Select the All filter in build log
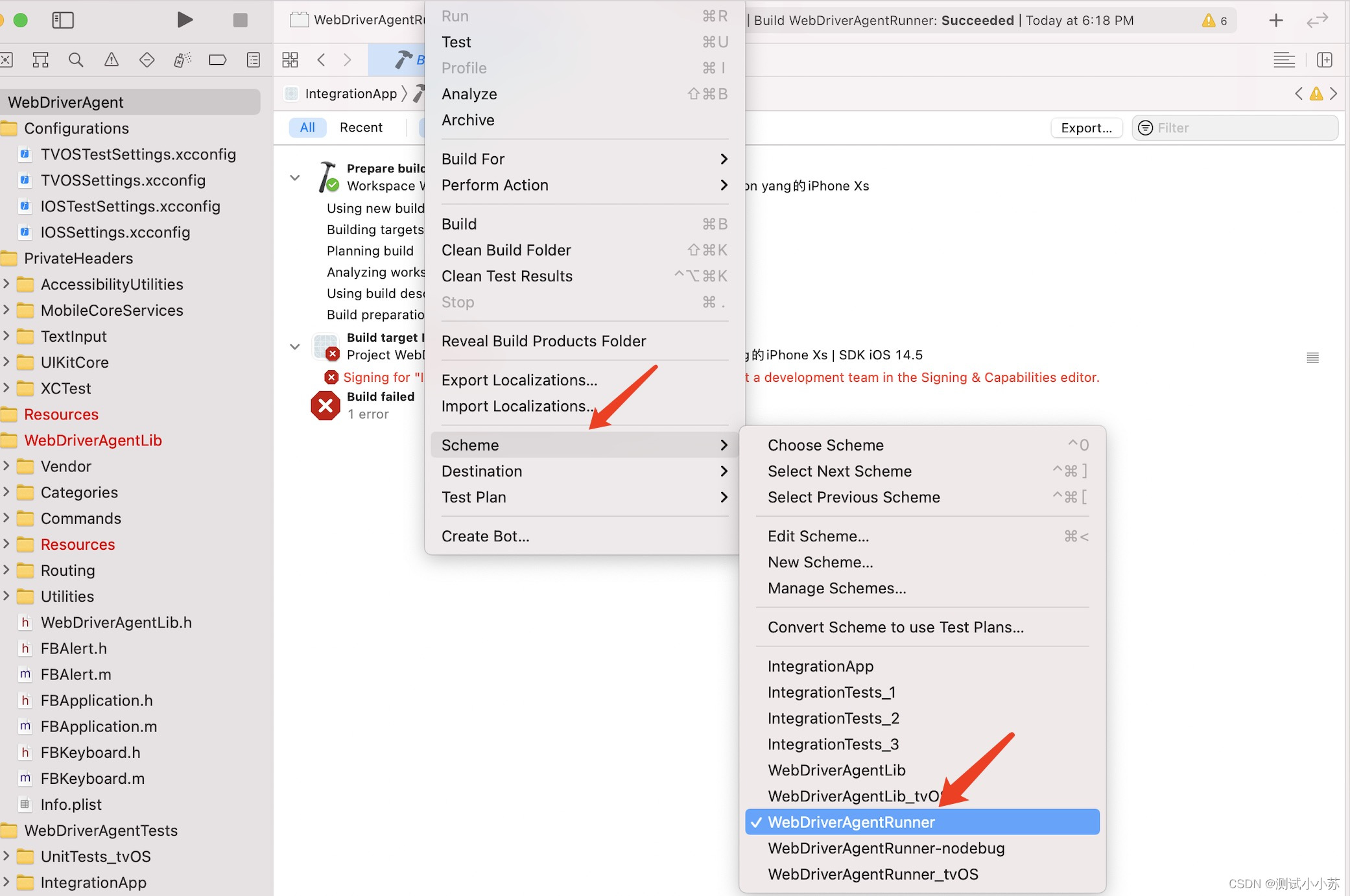 (307, 128)
